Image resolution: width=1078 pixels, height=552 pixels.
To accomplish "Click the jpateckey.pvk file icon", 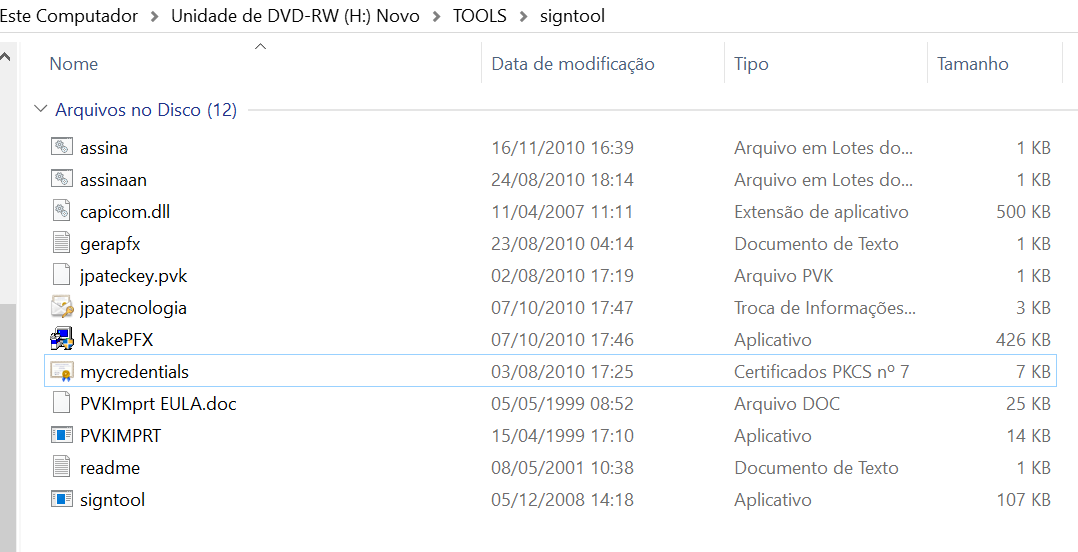I will pos(62,275).
